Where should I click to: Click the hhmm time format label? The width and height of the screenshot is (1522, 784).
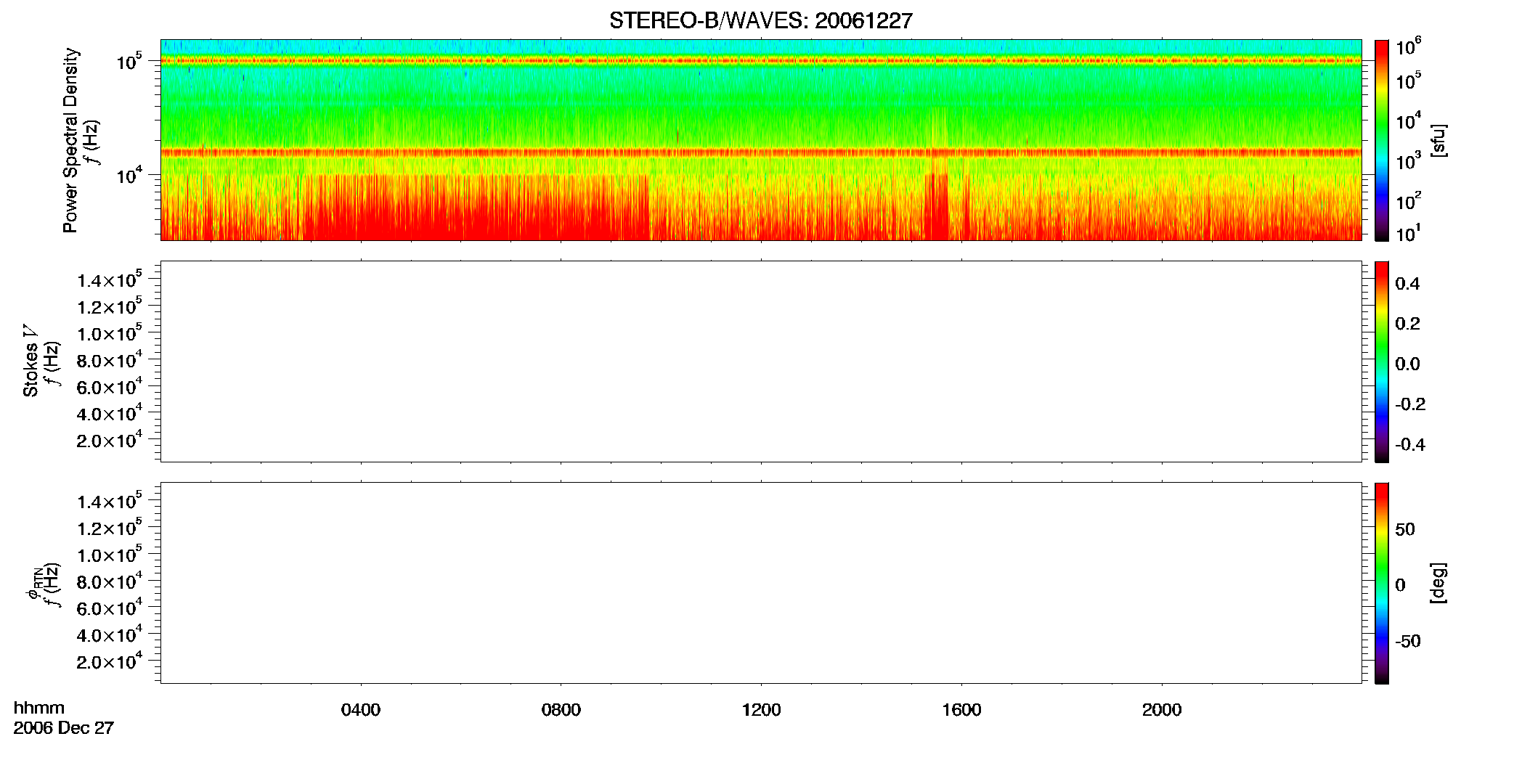click(x=39, y=709)
